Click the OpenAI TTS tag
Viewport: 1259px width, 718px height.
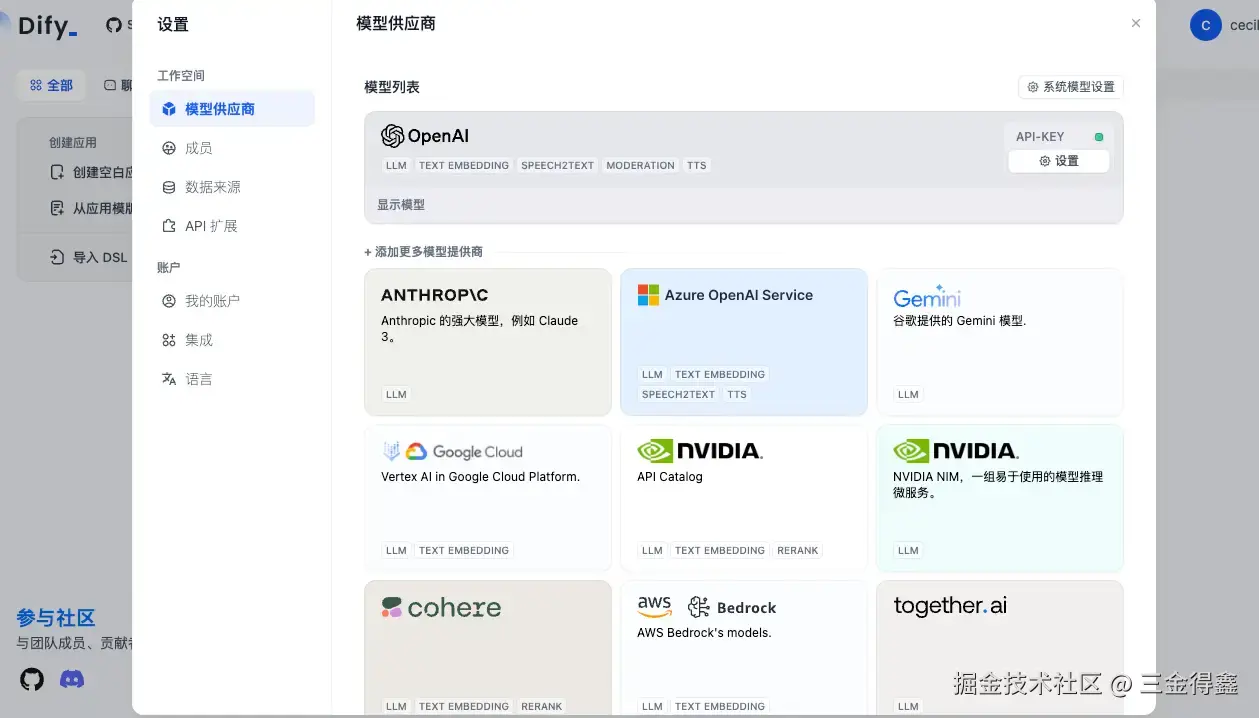coord(697,165)
